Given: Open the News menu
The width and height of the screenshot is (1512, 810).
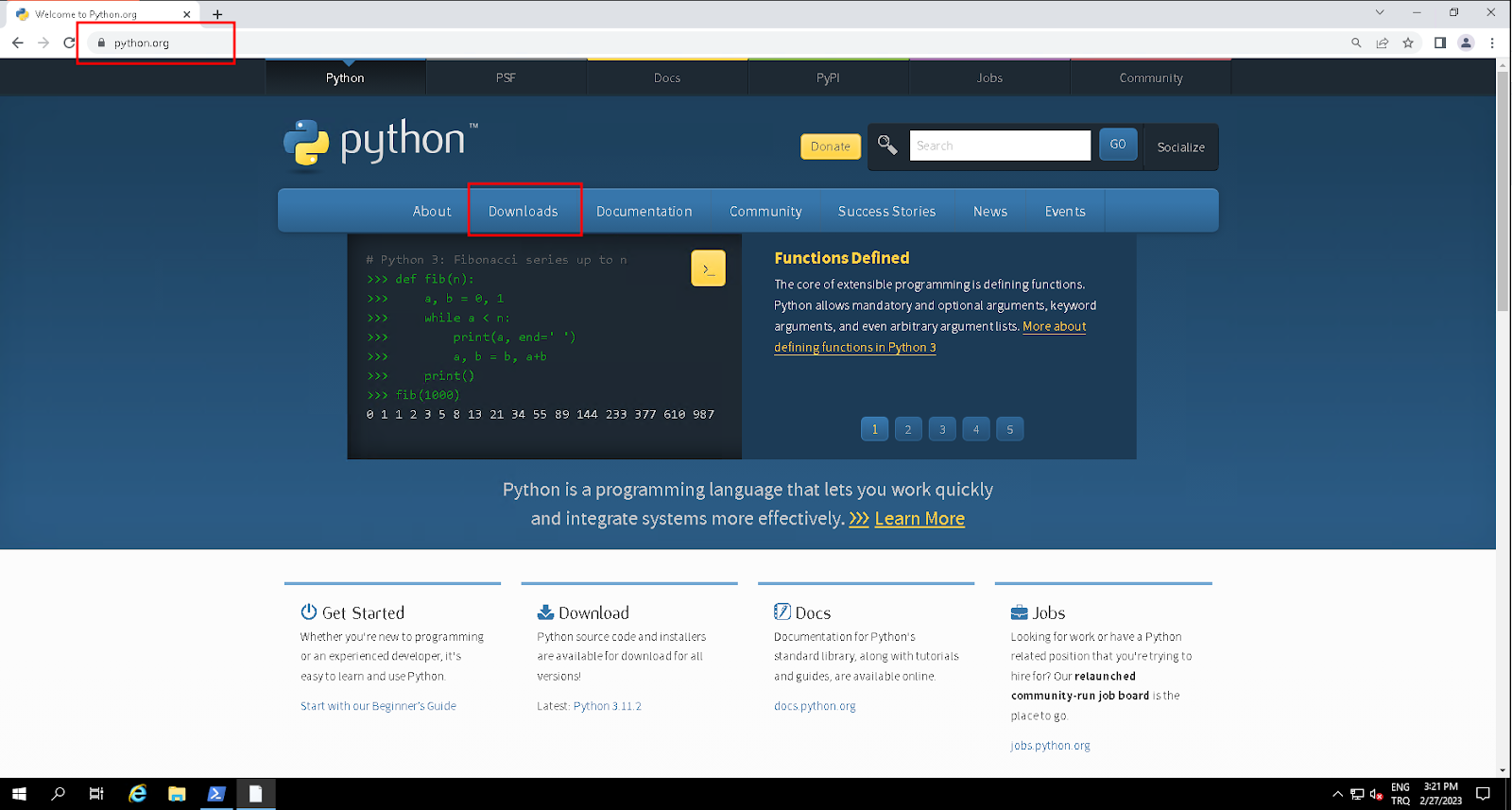Looking at the screenshot, I should coord(990,211).
